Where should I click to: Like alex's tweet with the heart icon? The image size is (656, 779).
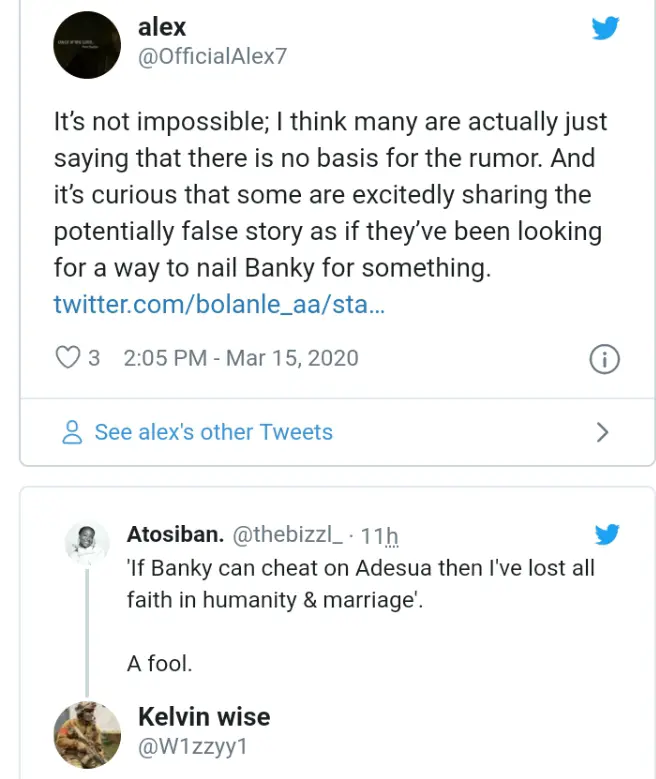click(x=67, y=358)
